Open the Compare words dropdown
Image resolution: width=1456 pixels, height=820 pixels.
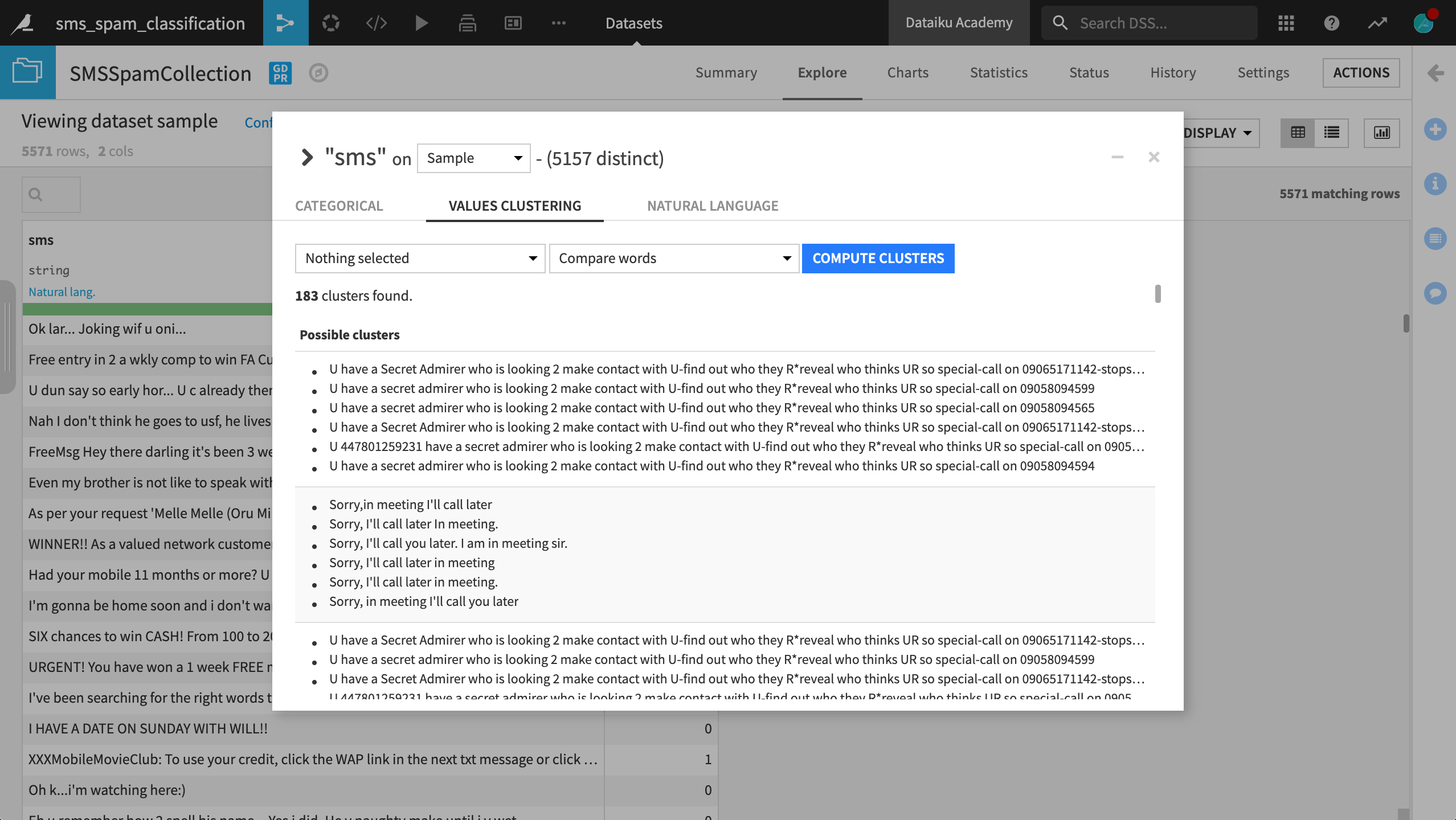[674, 258]
